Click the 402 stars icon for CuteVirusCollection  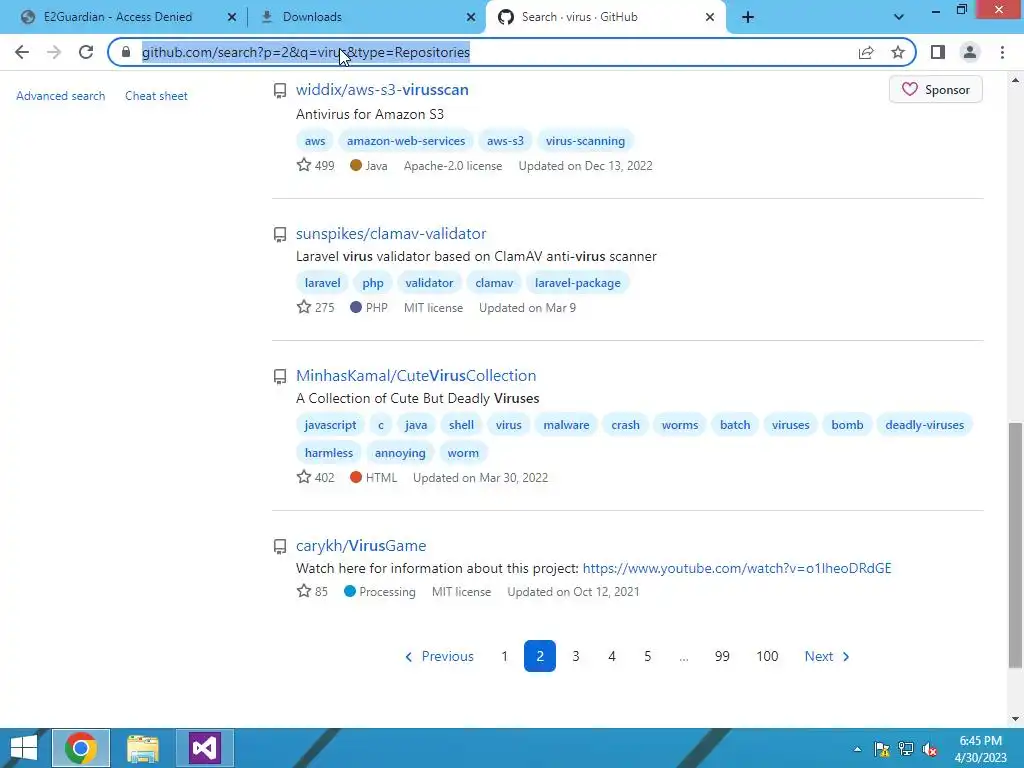pyautogui.click(x=304, y=477)
